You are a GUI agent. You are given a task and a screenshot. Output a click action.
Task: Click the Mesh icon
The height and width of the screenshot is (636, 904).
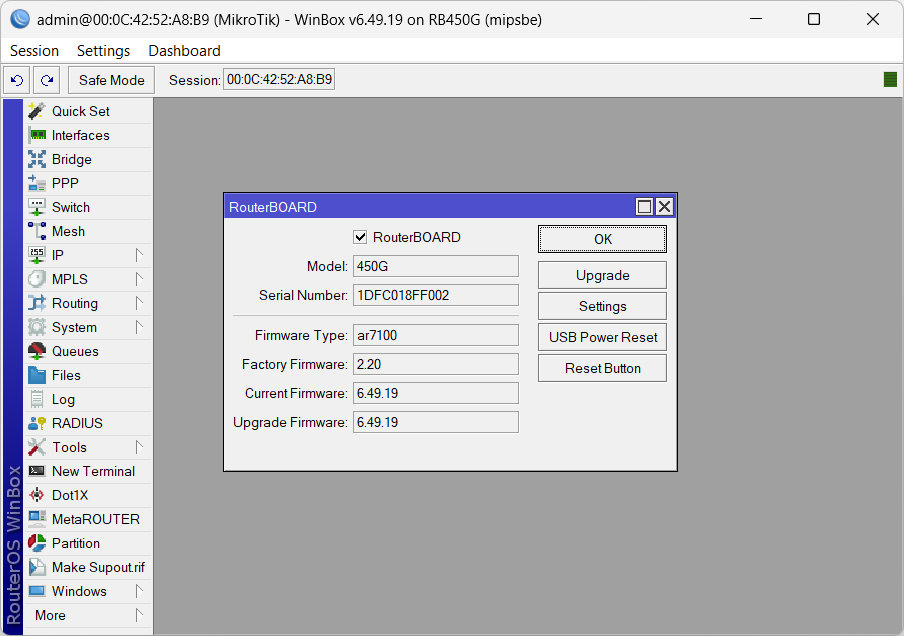tap(37, 231)
